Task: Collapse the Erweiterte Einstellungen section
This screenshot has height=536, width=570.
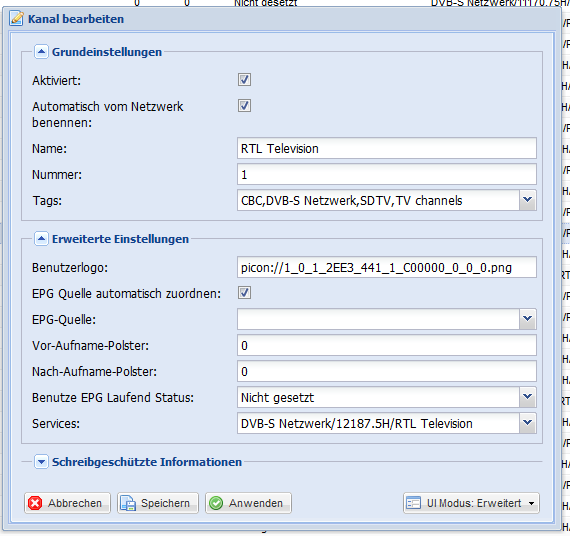Action: coord(41,239)
